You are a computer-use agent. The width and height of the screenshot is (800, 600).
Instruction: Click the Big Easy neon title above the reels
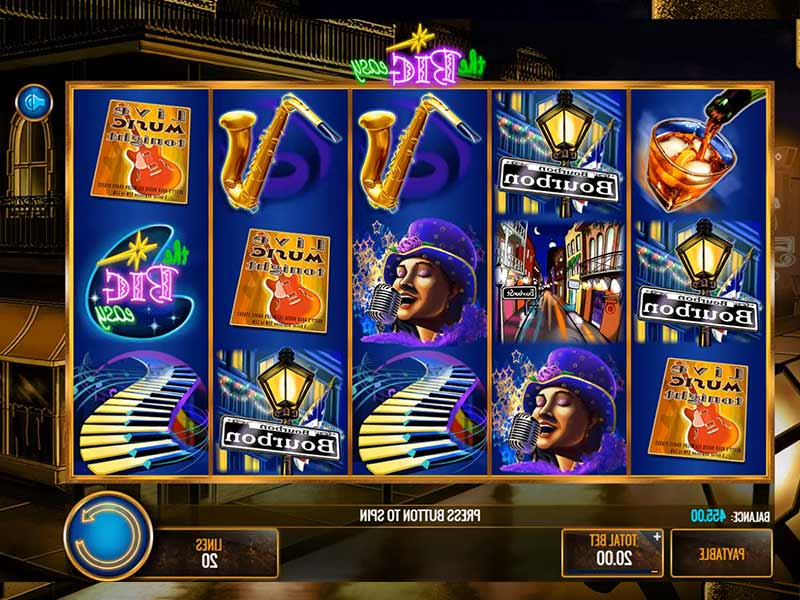pos(418,57)
